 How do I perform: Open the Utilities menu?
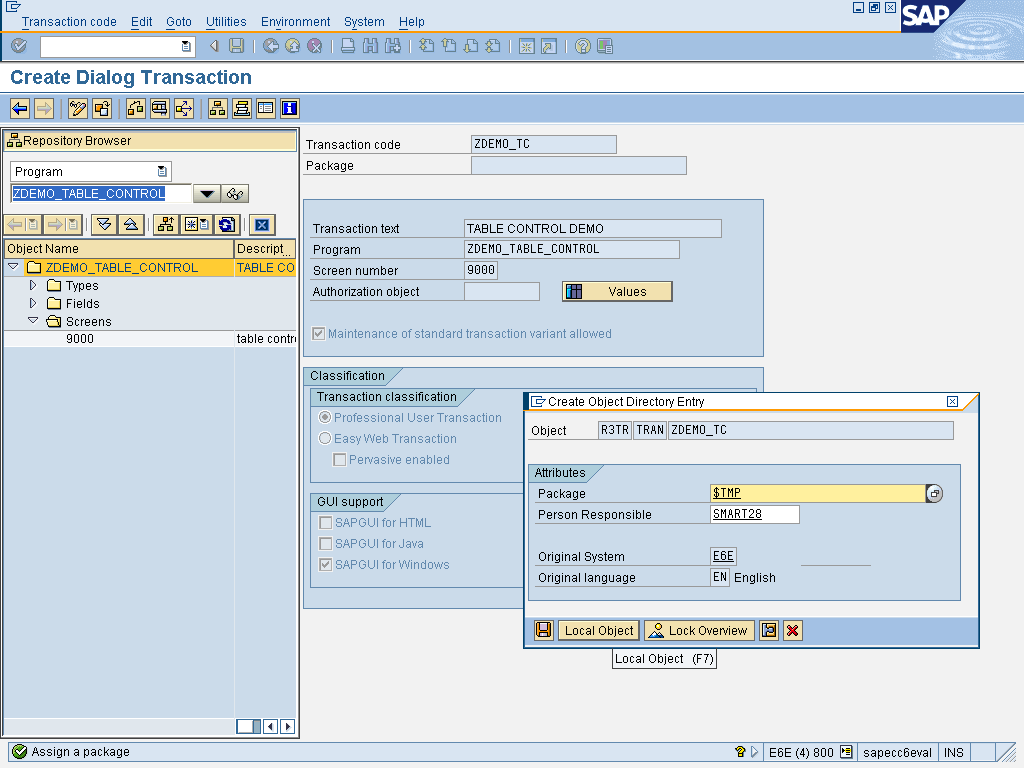226,21
